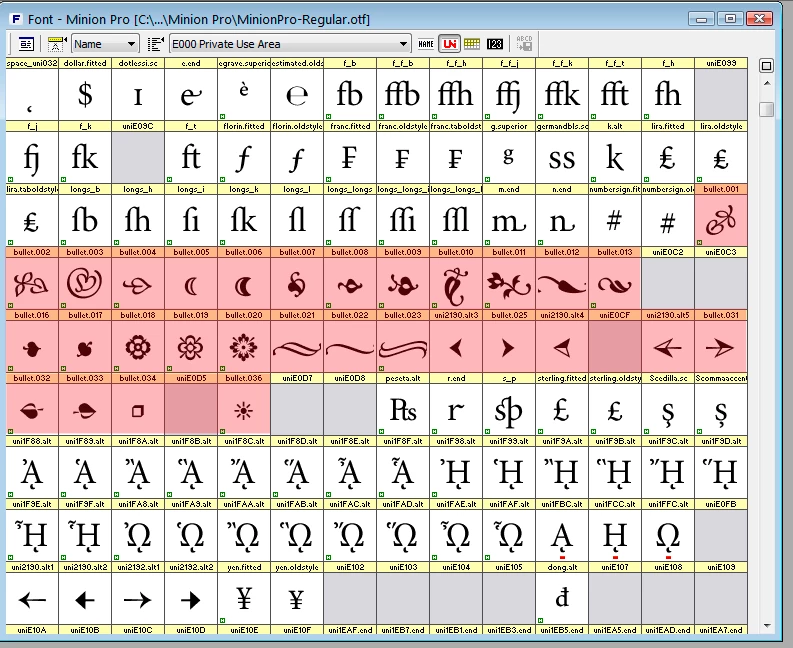Click the 'uniE0FB' caption label
Viewport: 793px width, 648px height.
pyautogui.click(x=721, y=504)
